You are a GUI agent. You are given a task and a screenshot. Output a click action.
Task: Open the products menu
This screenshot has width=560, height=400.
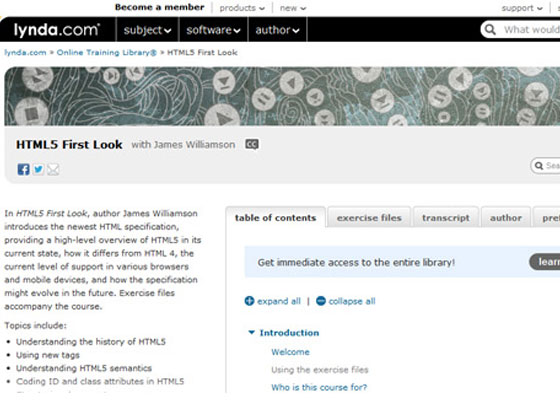(x=242, y=8)
